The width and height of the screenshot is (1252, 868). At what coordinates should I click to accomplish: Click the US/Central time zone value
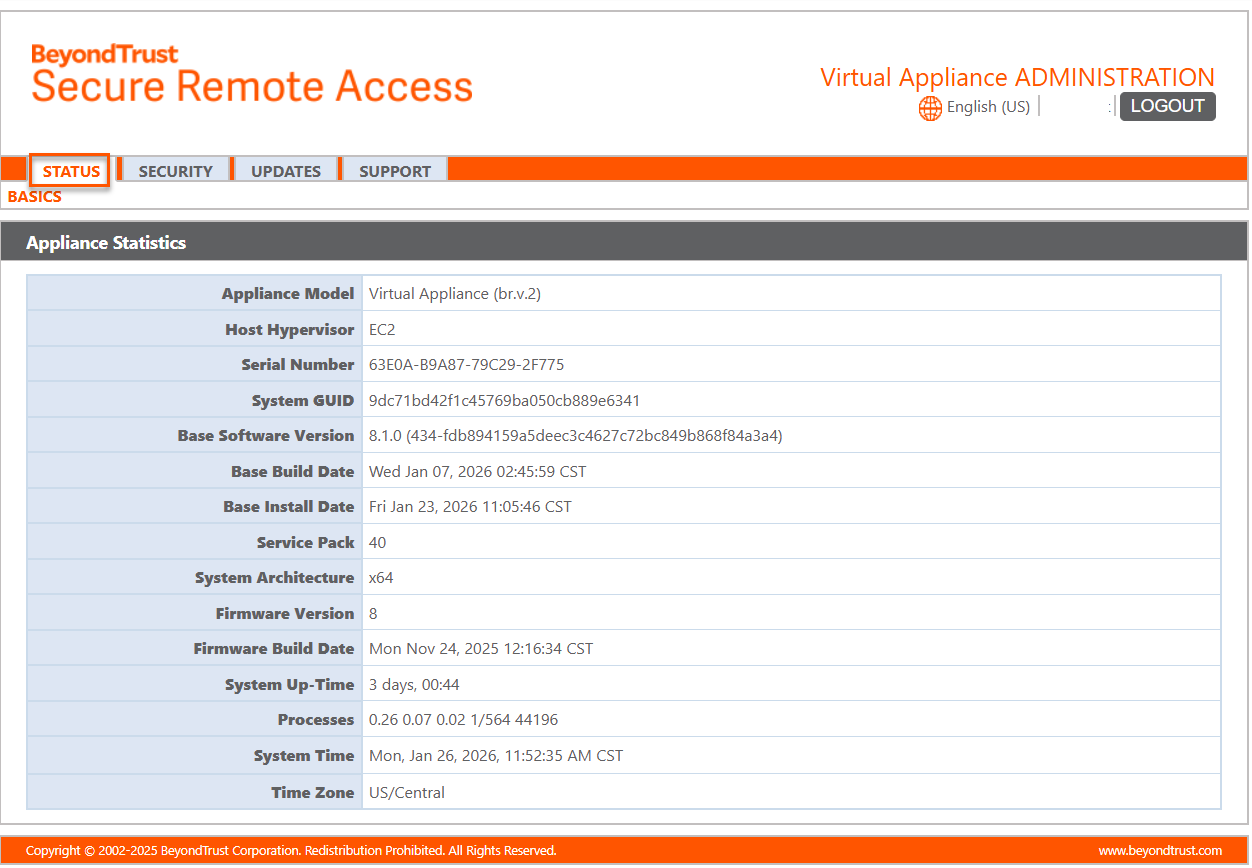coord(407,792)
